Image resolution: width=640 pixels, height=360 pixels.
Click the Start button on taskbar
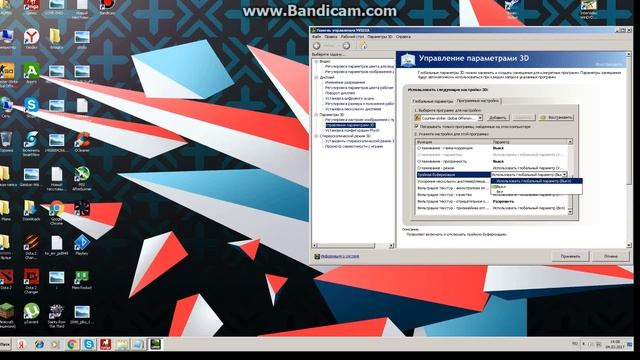(5, 344)
